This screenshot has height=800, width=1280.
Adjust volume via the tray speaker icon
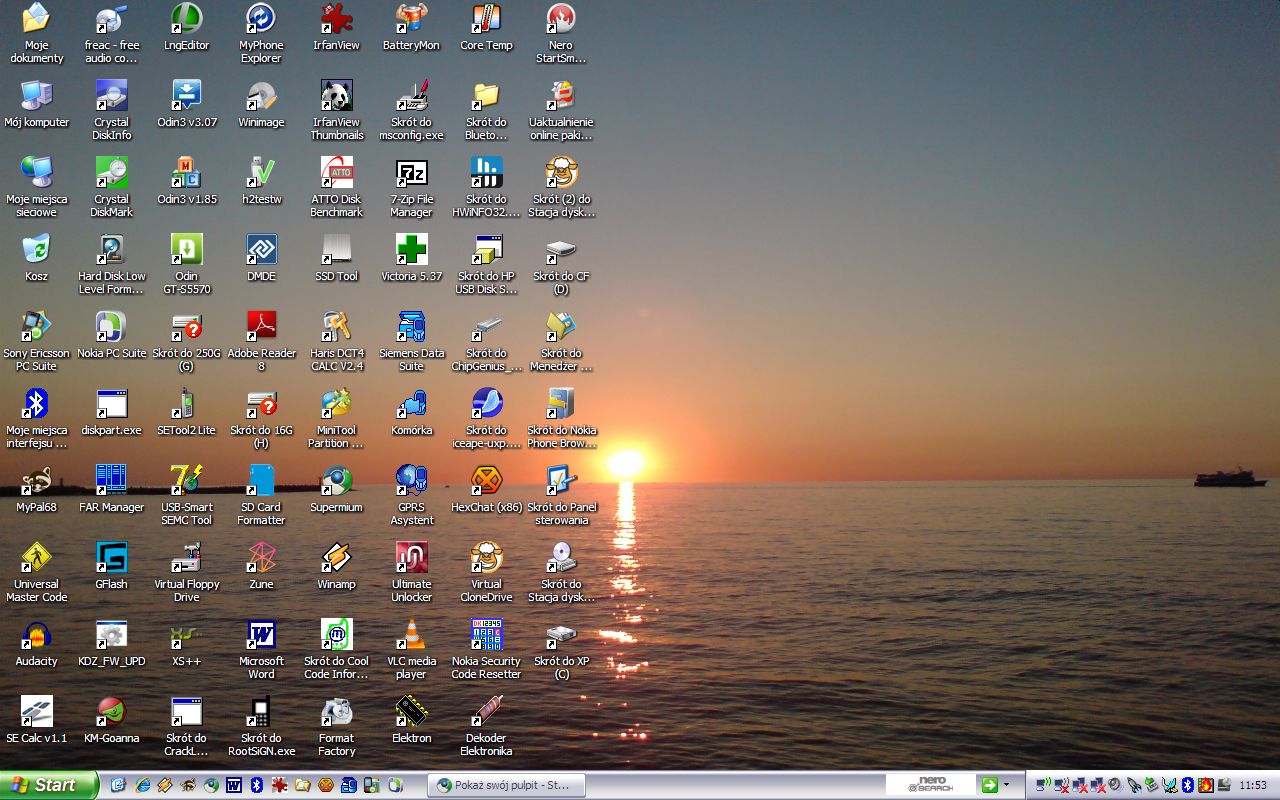[1114, 785]
